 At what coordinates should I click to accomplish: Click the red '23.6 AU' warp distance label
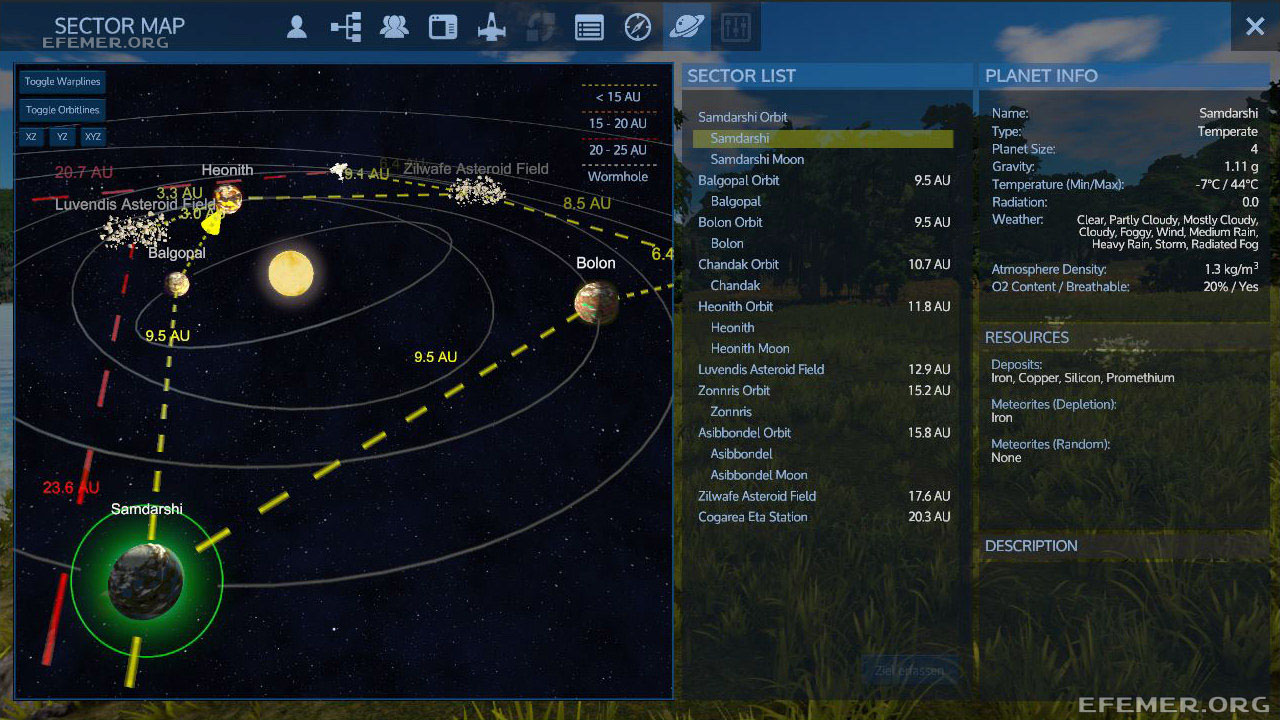[x=71, y=488]
